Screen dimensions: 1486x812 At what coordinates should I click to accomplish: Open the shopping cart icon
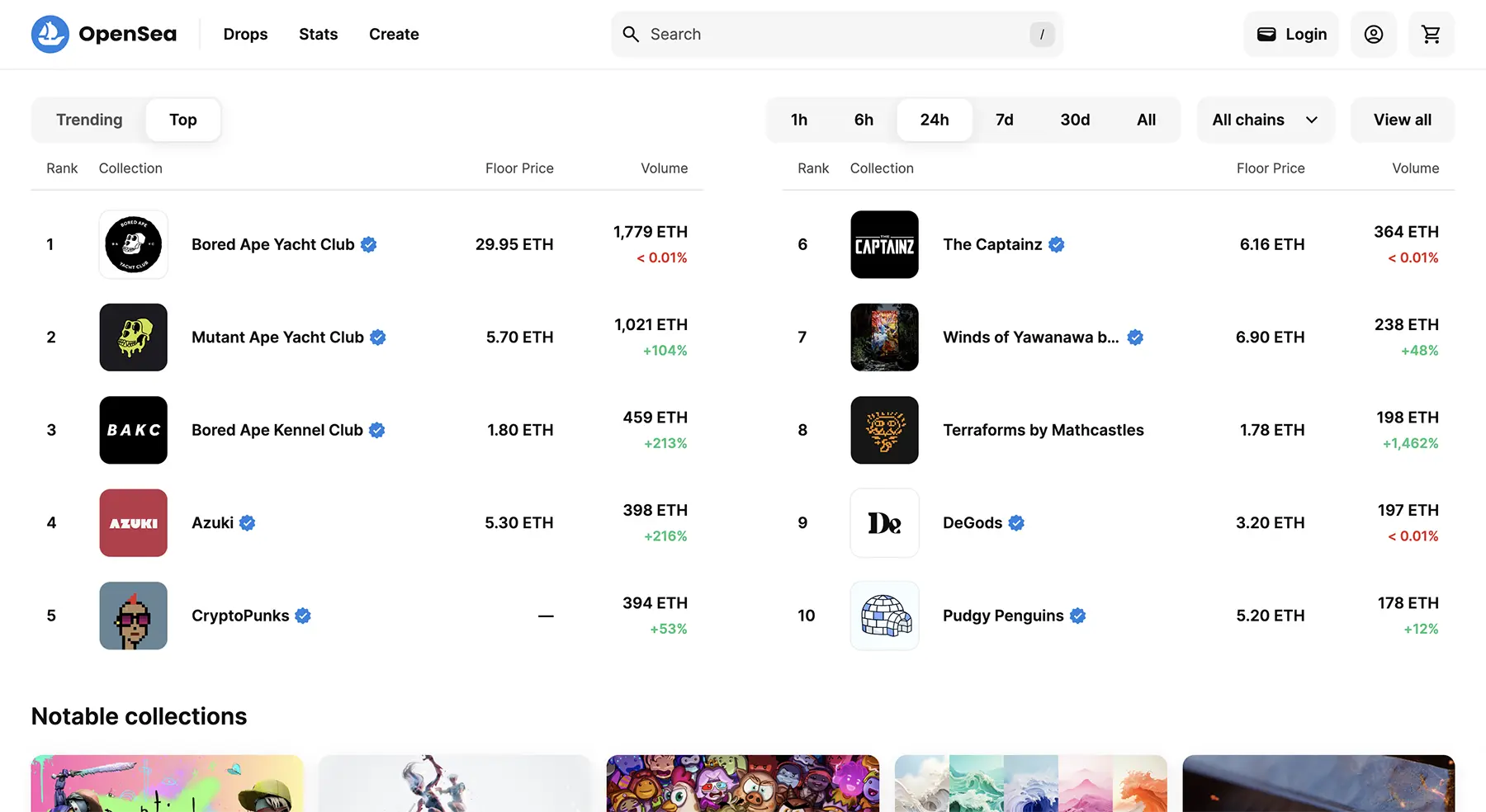(x=1432, y=34)
